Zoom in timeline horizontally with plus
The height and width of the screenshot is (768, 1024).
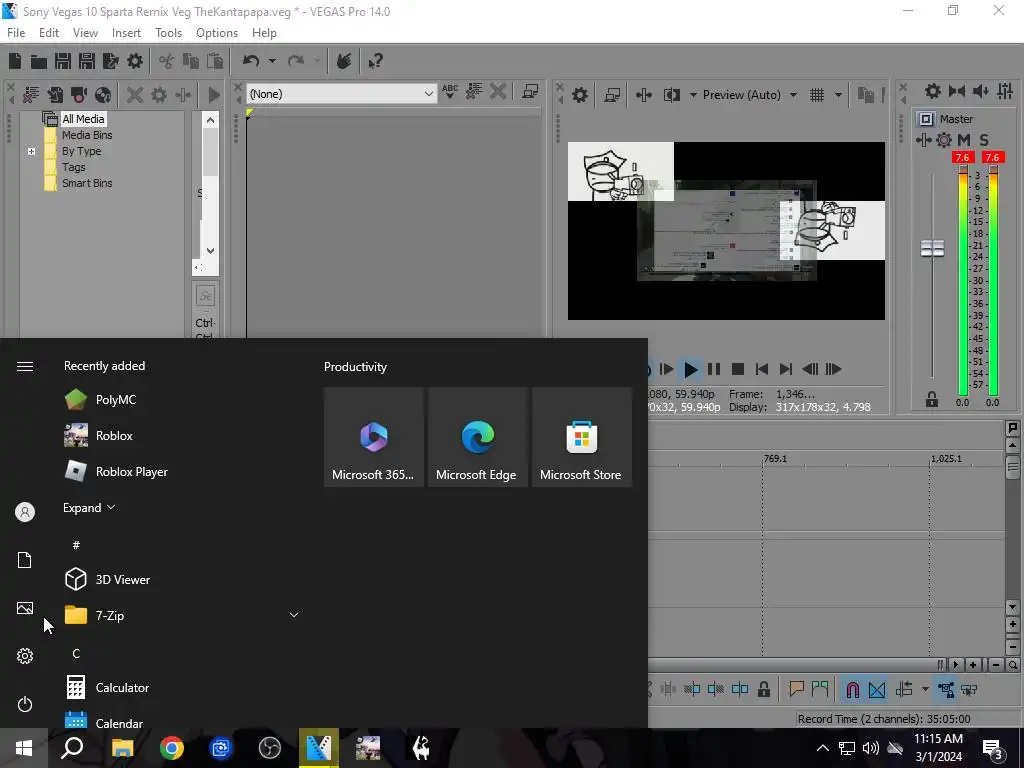[973, 665]
